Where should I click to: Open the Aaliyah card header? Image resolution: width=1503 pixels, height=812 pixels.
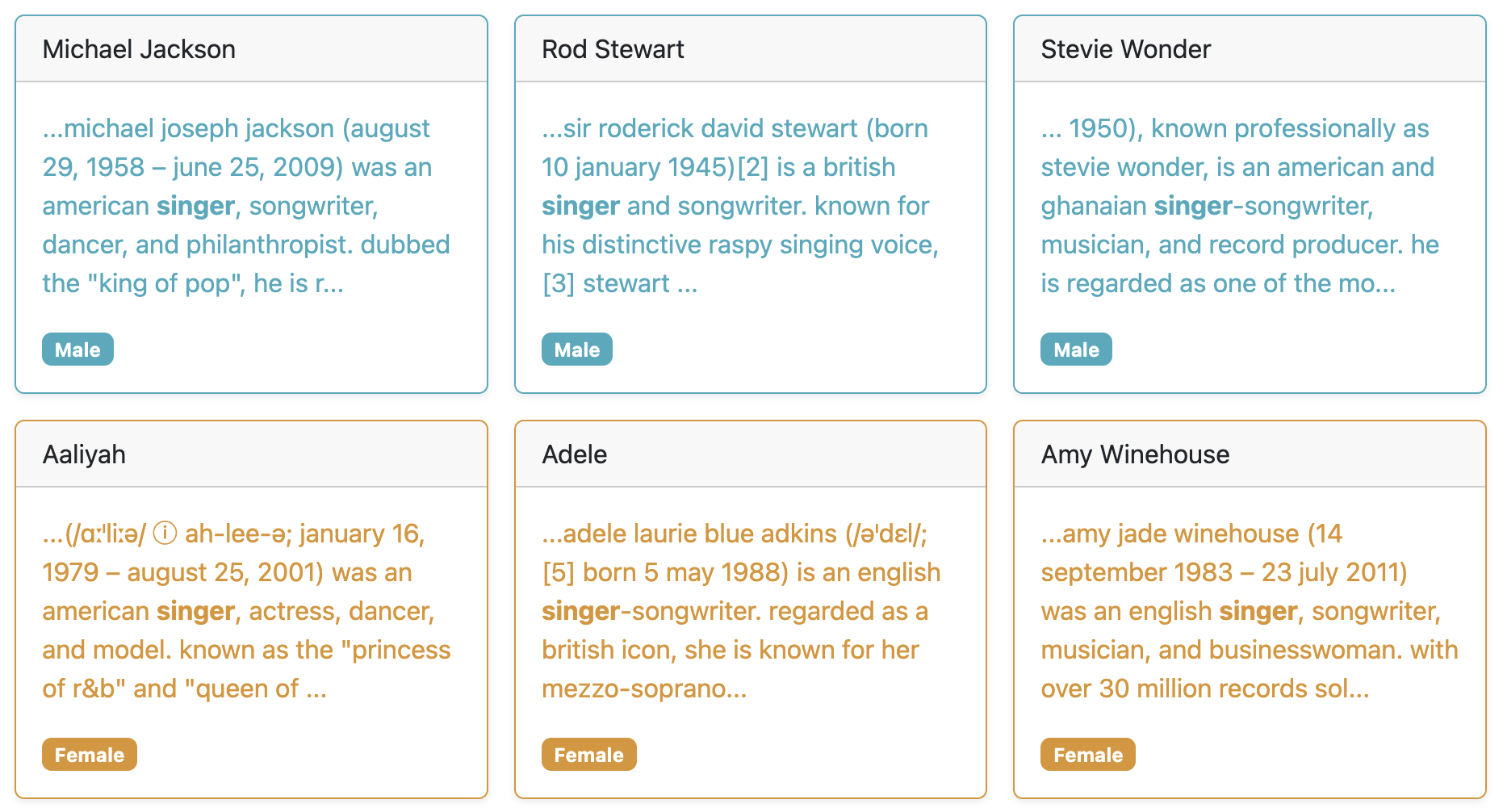point(251,454)
